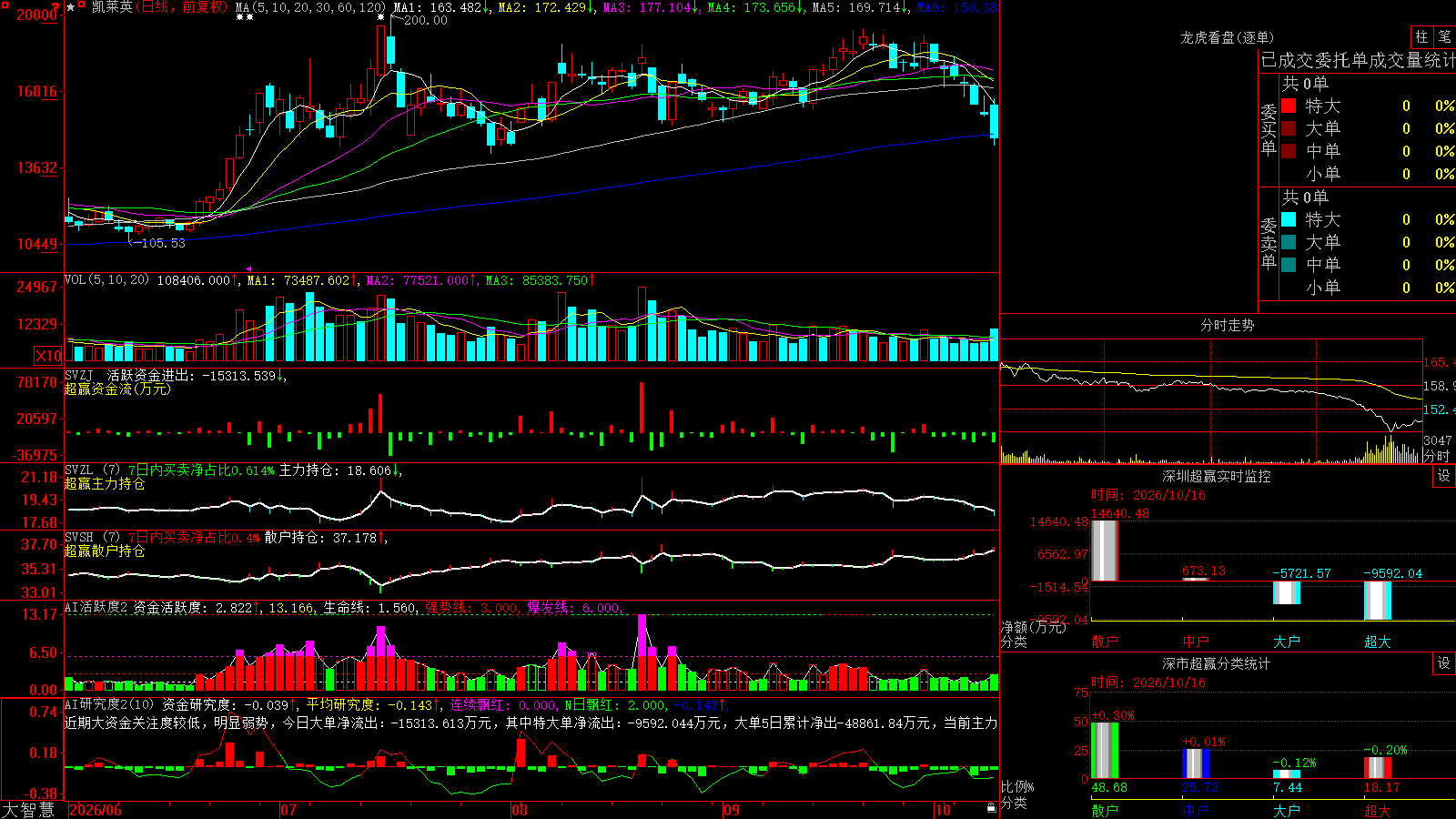The height and width of the screenshot is (819, 1456).
Task: Switch 龙虎看盘 to 笔 tick view
Action: pos(1444,36)
